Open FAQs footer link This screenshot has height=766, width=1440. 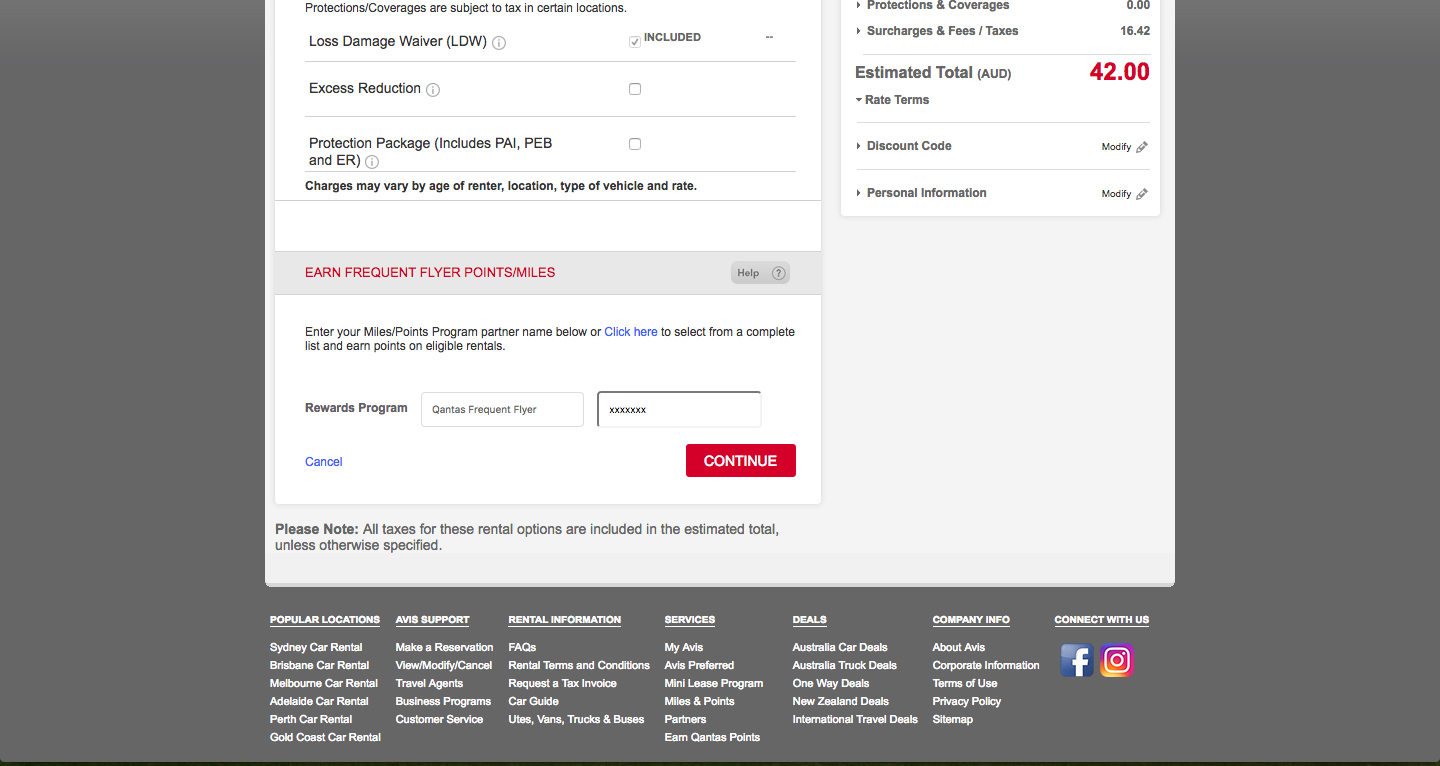pos(522,647)
